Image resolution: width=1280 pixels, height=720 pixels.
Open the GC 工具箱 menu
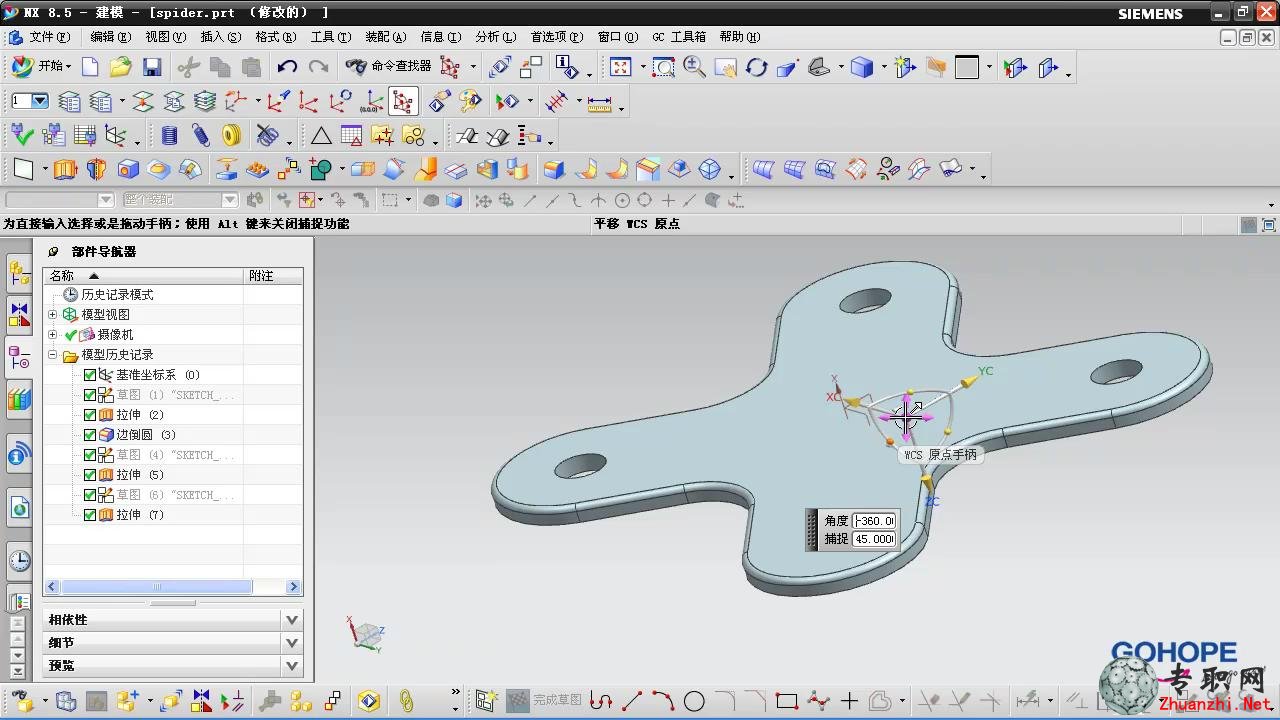(x=679, y=37)
